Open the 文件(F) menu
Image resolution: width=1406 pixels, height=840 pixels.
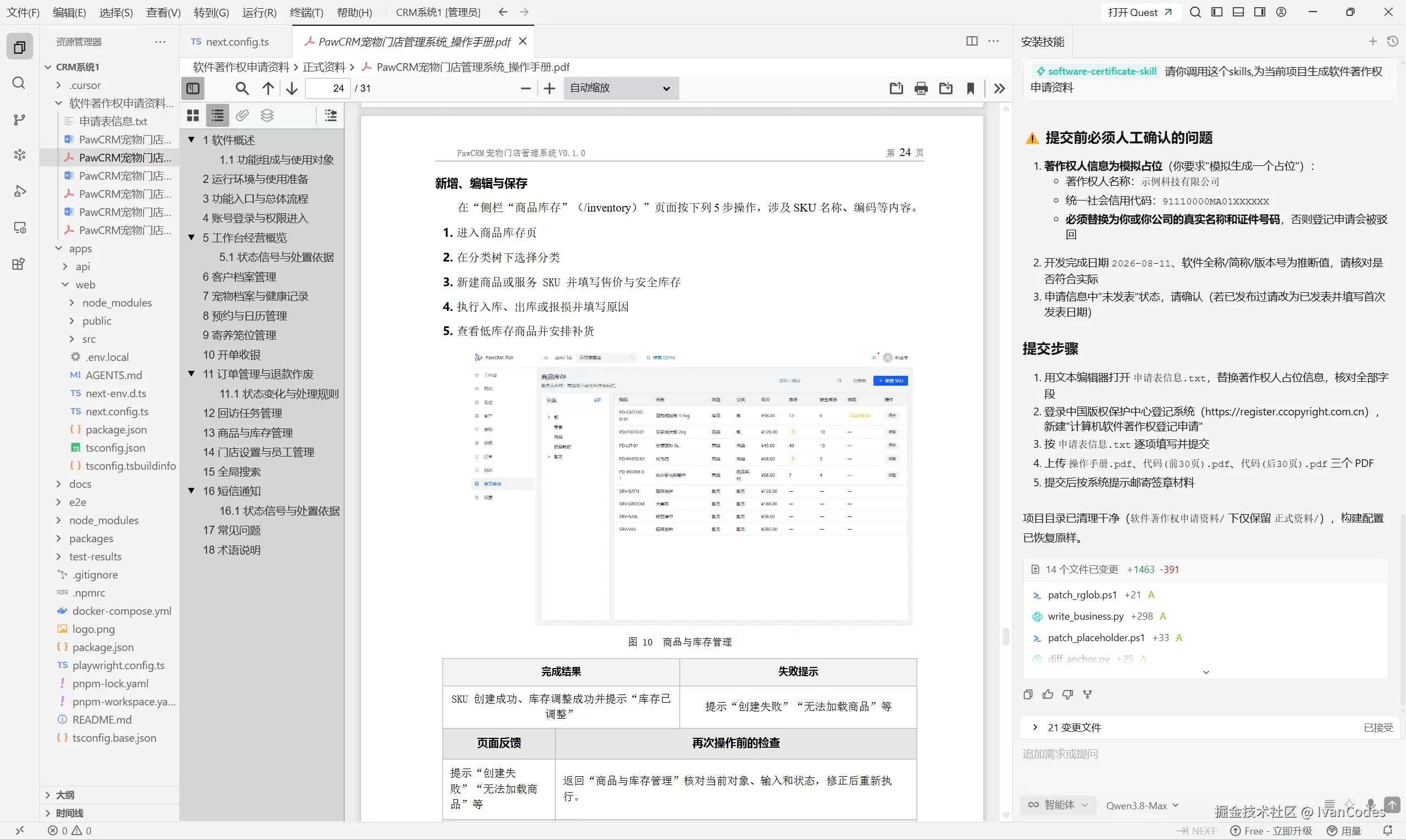(23, 12)
